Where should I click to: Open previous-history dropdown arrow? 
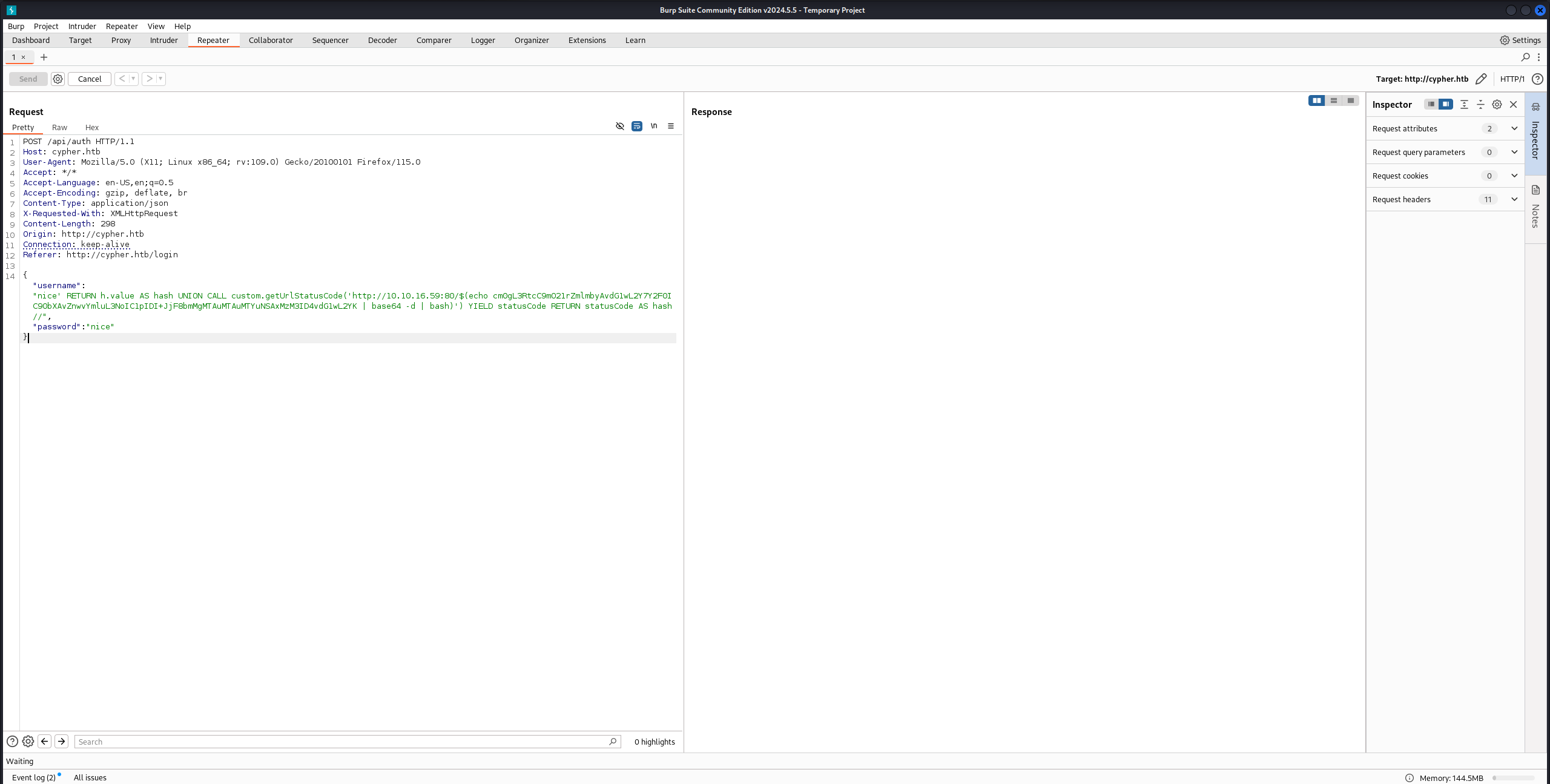click(x=133, y=79)
